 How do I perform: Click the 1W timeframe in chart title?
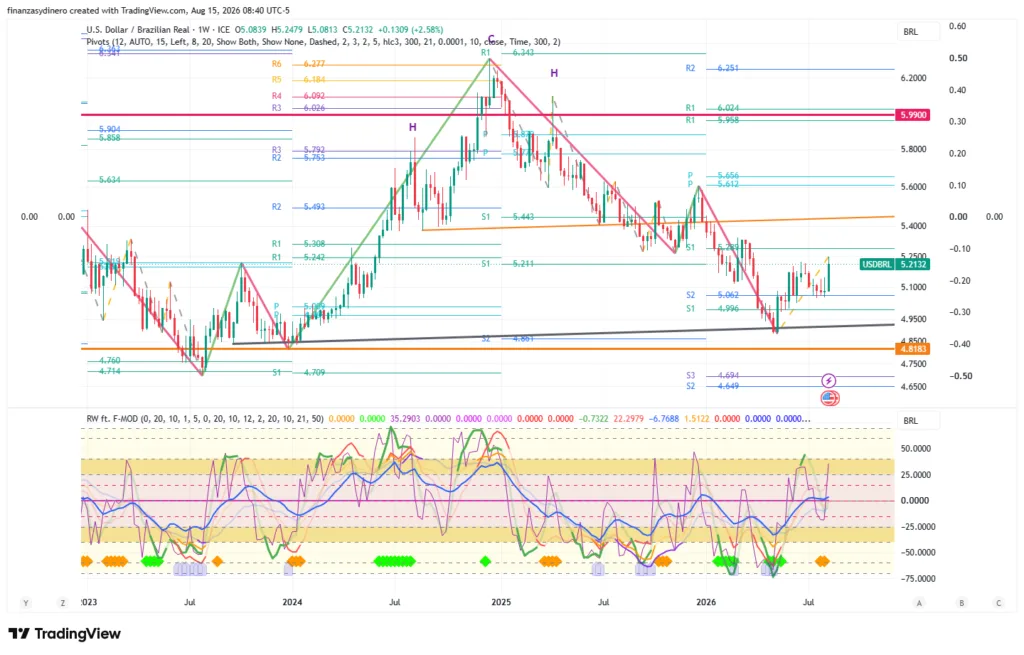point(206,29)
